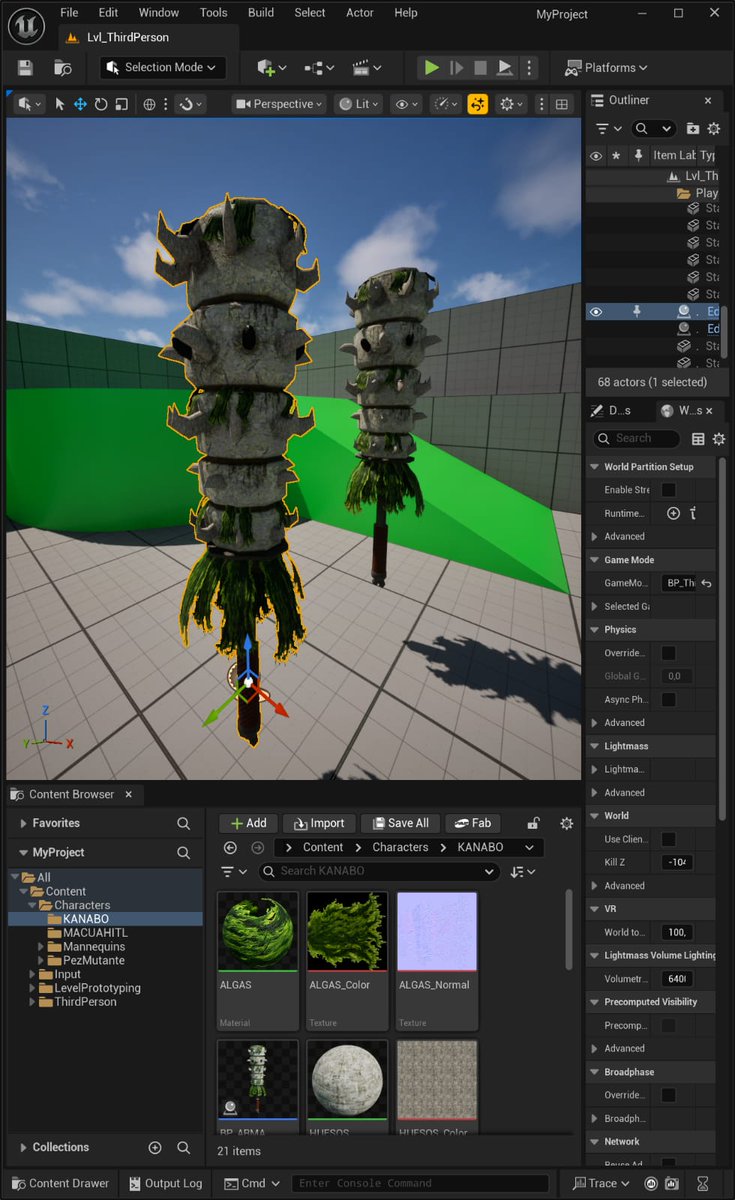Create a new folder in the Outliner

693,129
